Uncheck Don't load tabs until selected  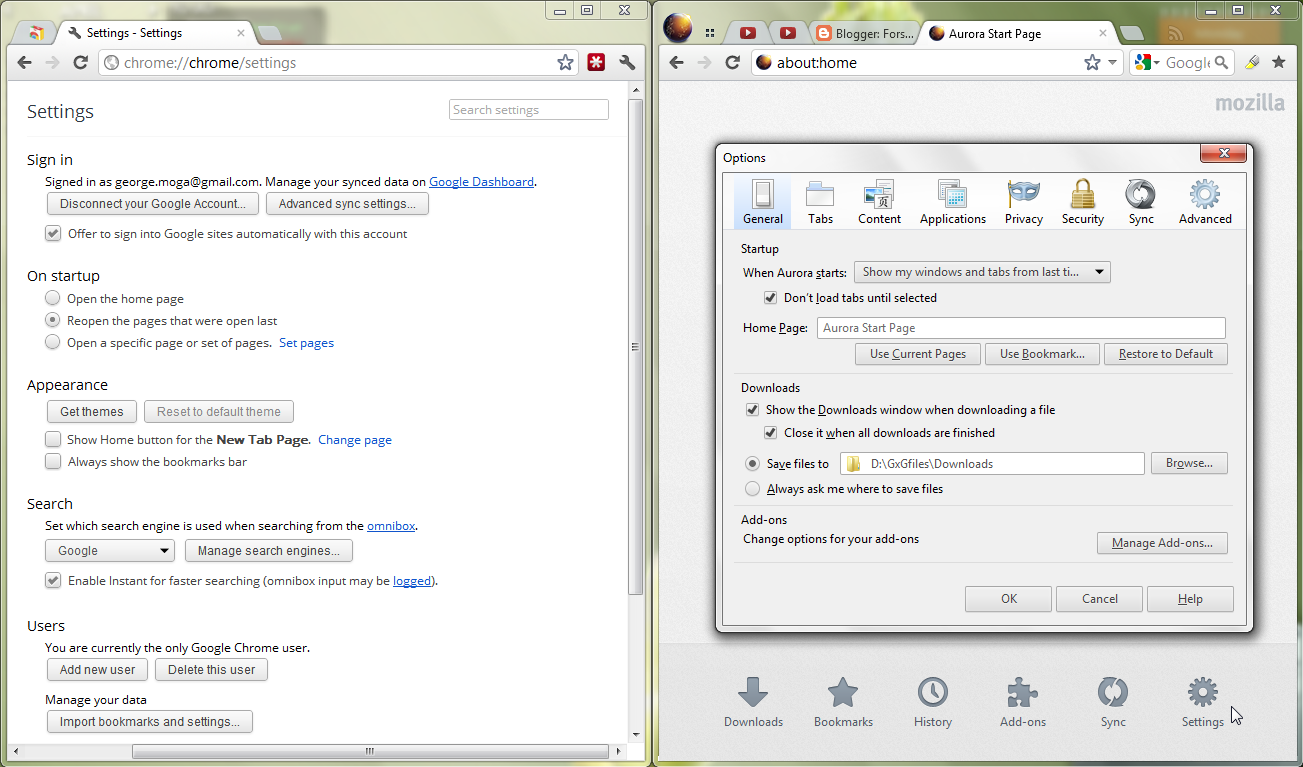point(770,298)
